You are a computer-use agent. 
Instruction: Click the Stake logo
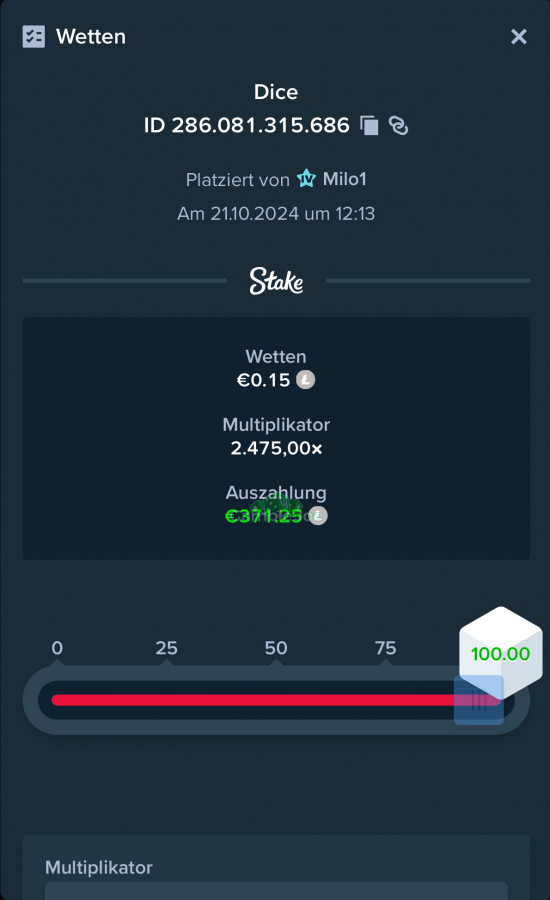pyautogui.click(x=276, y=281)
